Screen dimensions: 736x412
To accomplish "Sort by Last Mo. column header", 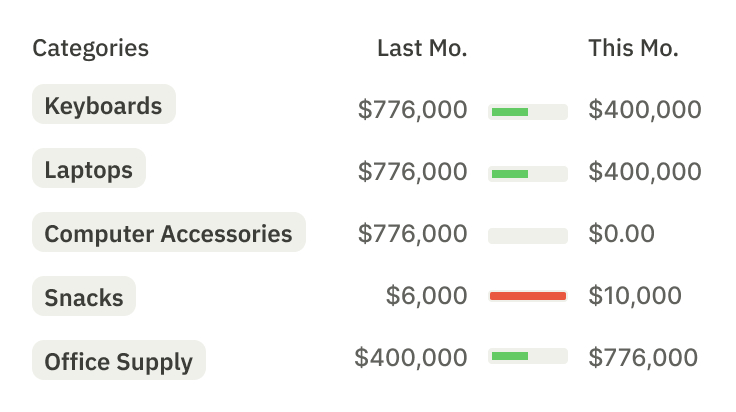I will tap(422, 48).
